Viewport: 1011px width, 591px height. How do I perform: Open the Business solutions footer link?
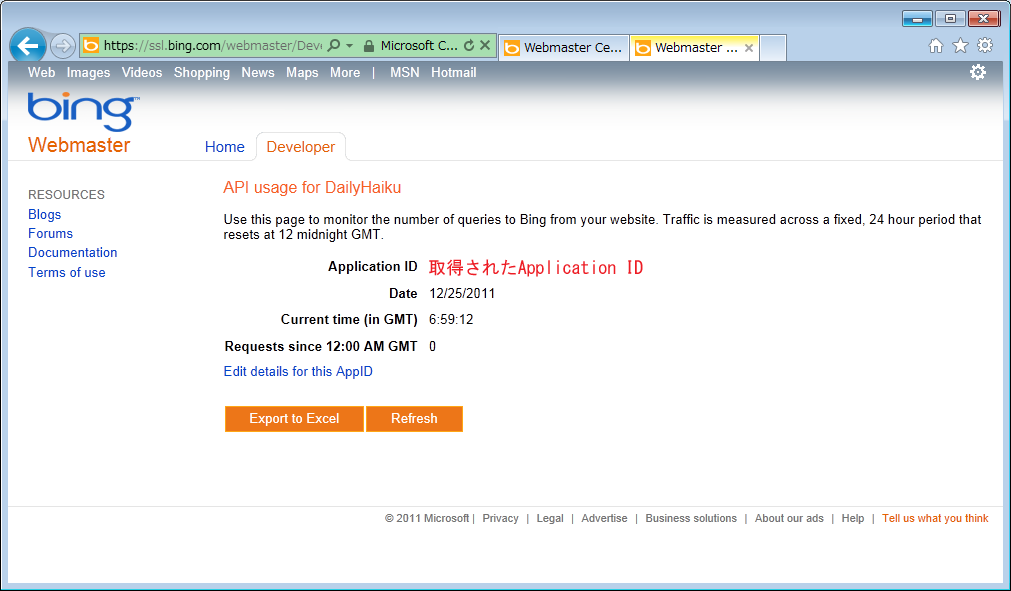point(691,518)
